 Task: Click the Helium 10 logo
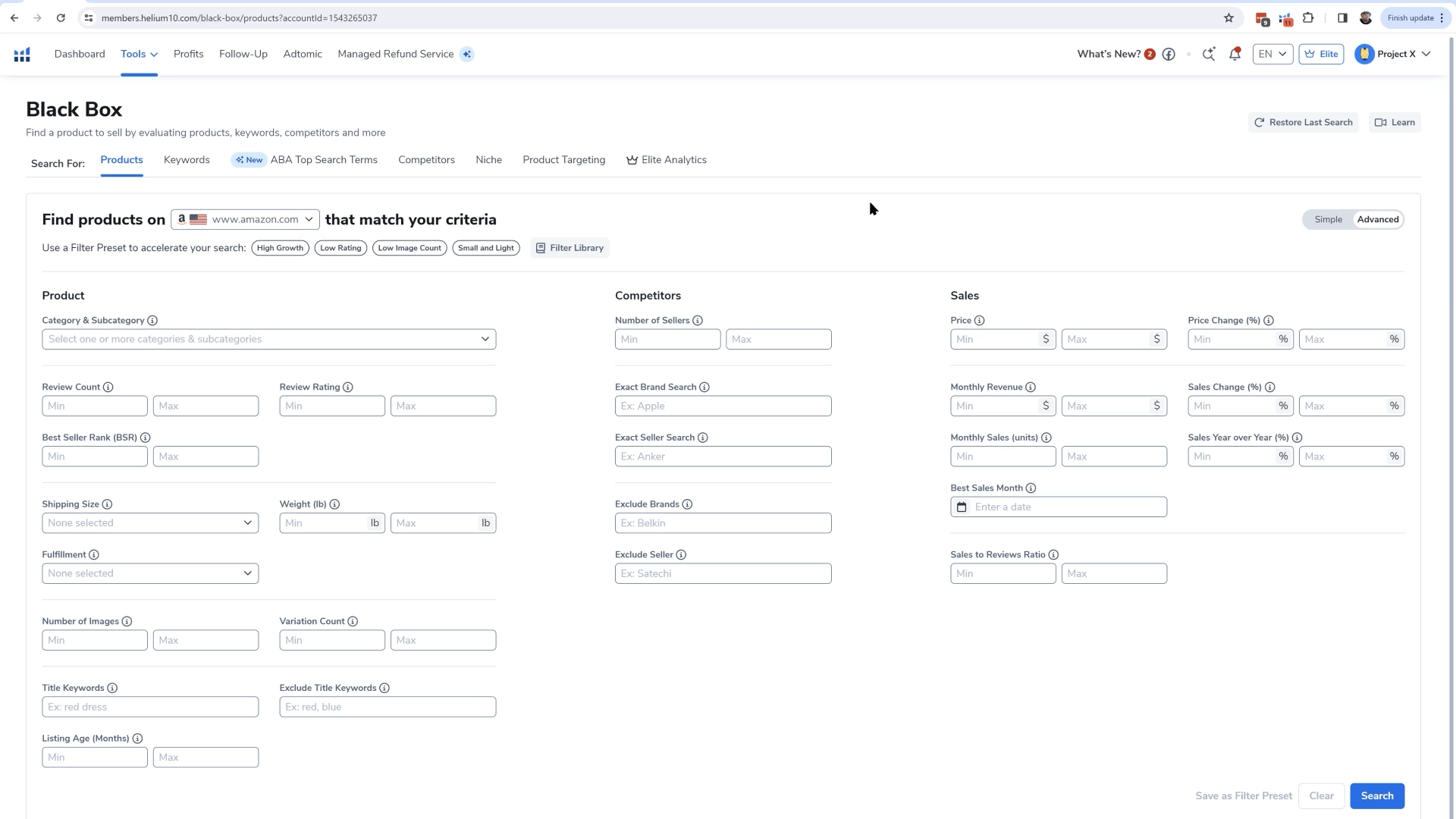21,54
